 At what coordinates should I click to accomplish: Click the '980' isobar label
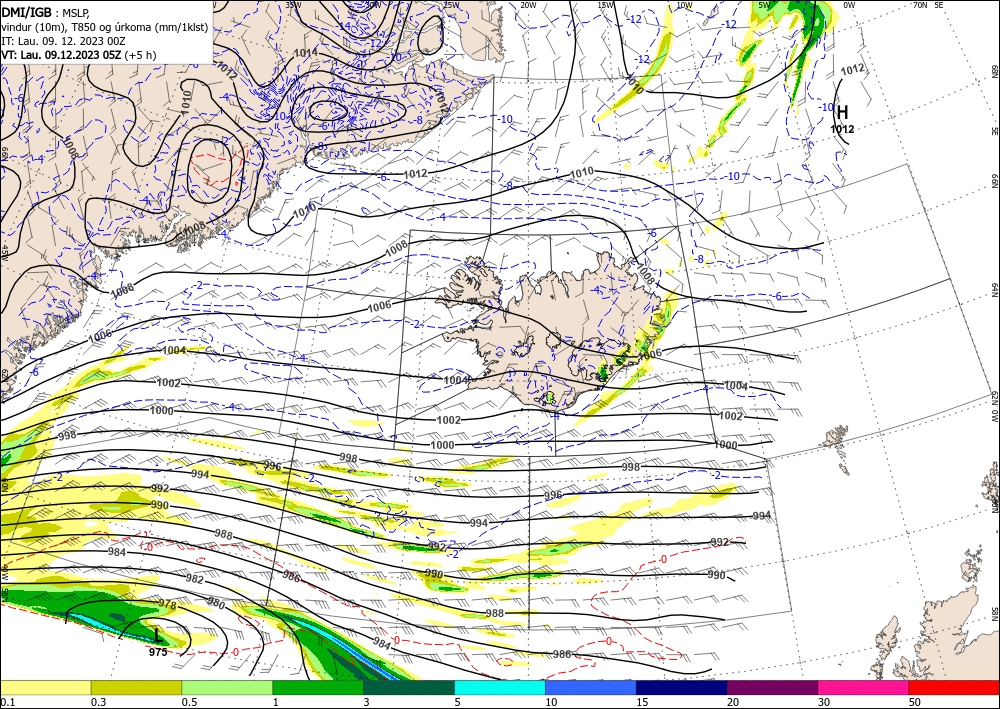[216, 603]
